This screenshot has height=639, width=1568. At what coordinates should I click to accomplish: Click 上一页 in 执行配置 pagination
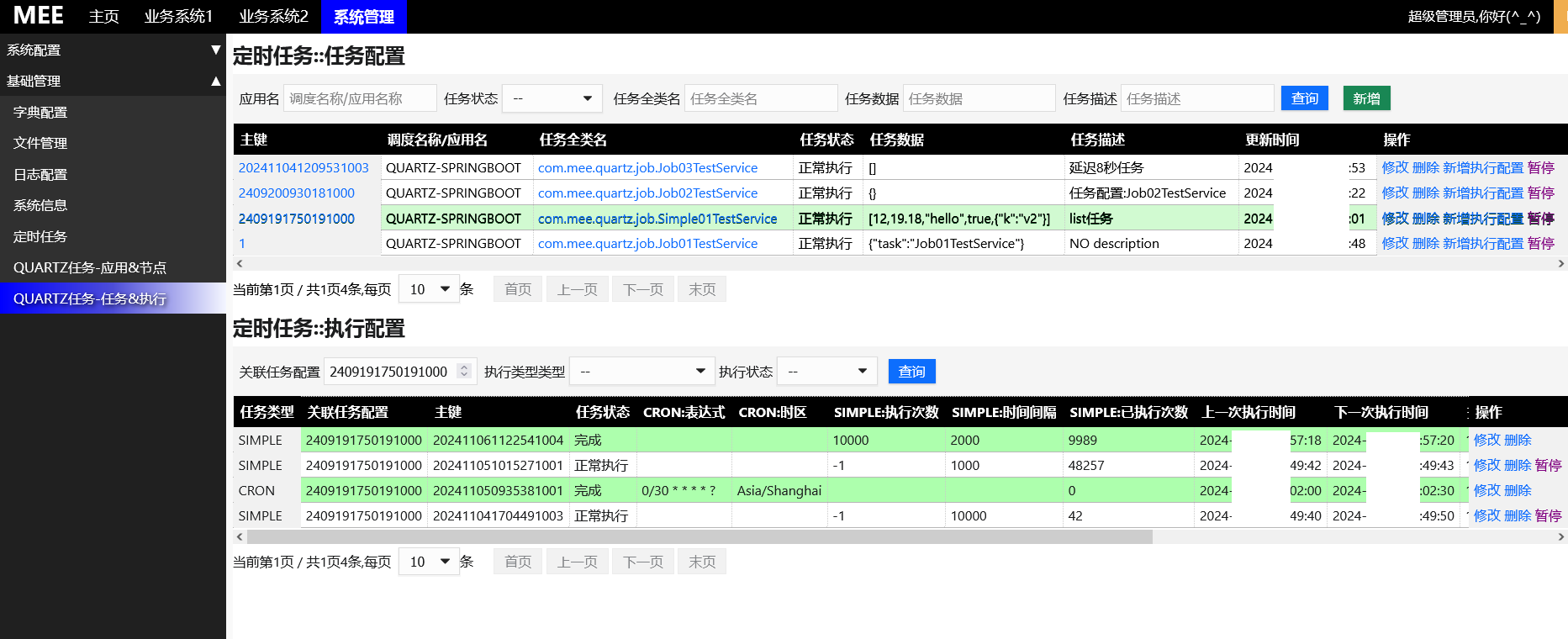tap(578, 562)
